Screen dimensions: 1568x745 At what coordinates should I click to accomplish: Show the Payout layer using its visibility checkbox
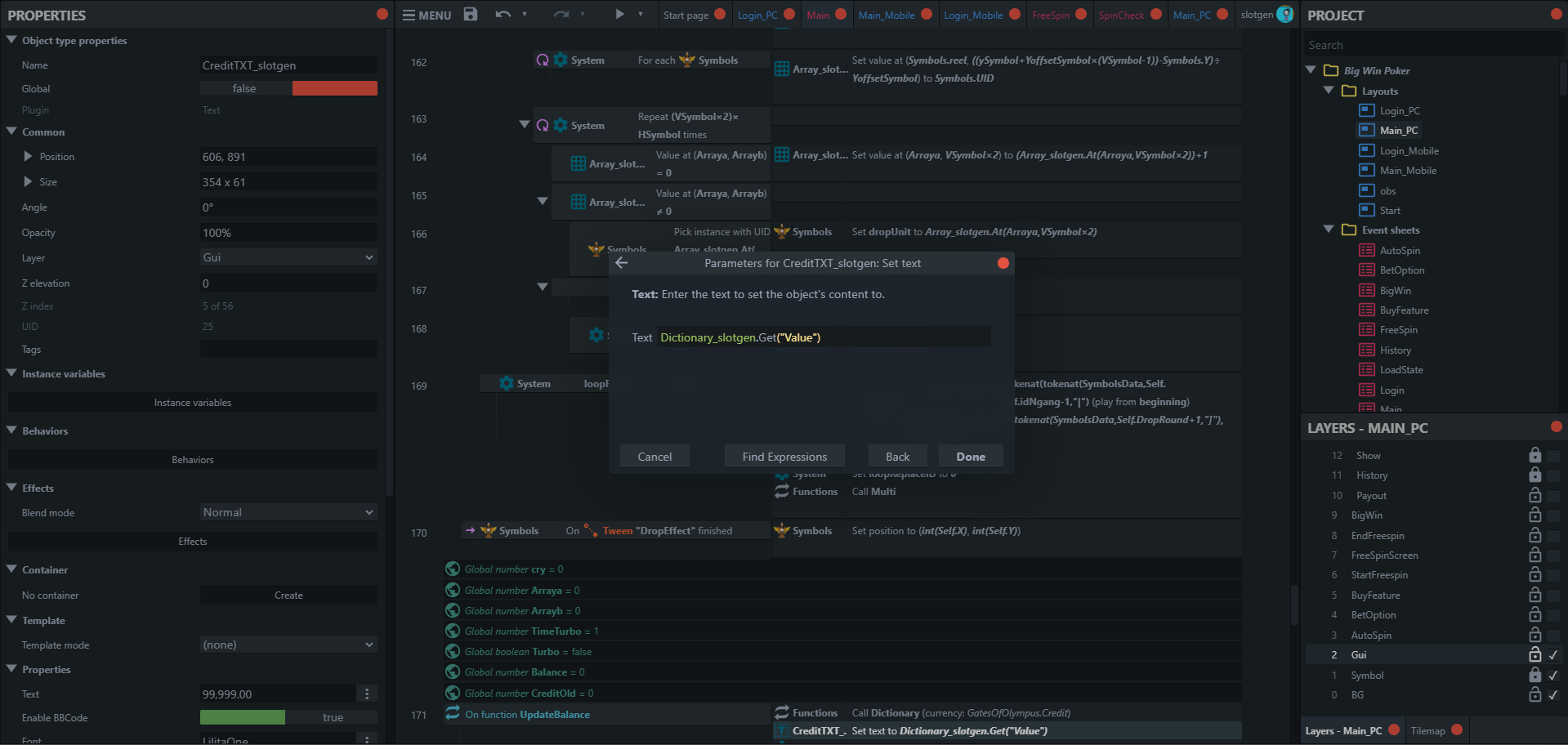(x=1553, y=495)
